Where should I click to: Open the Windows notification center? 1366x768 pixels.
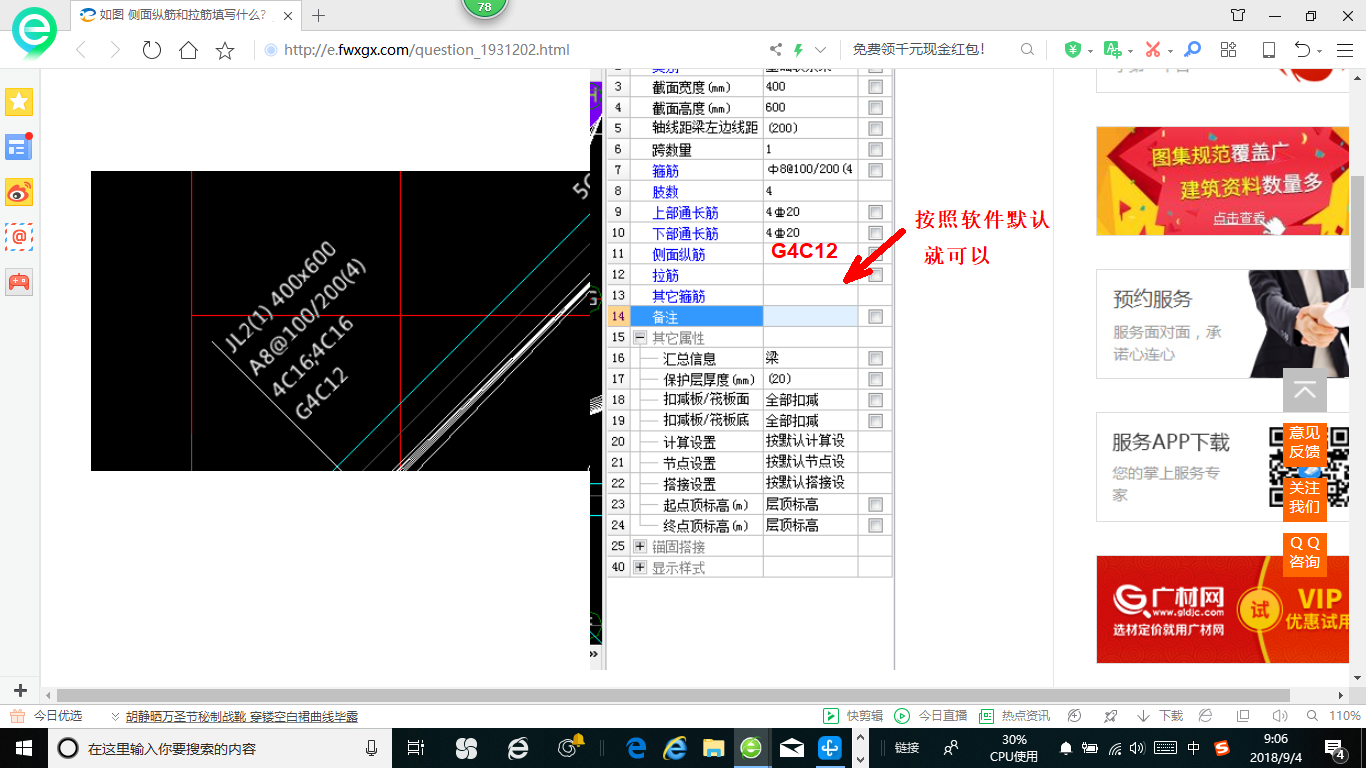coord(1335,747)
